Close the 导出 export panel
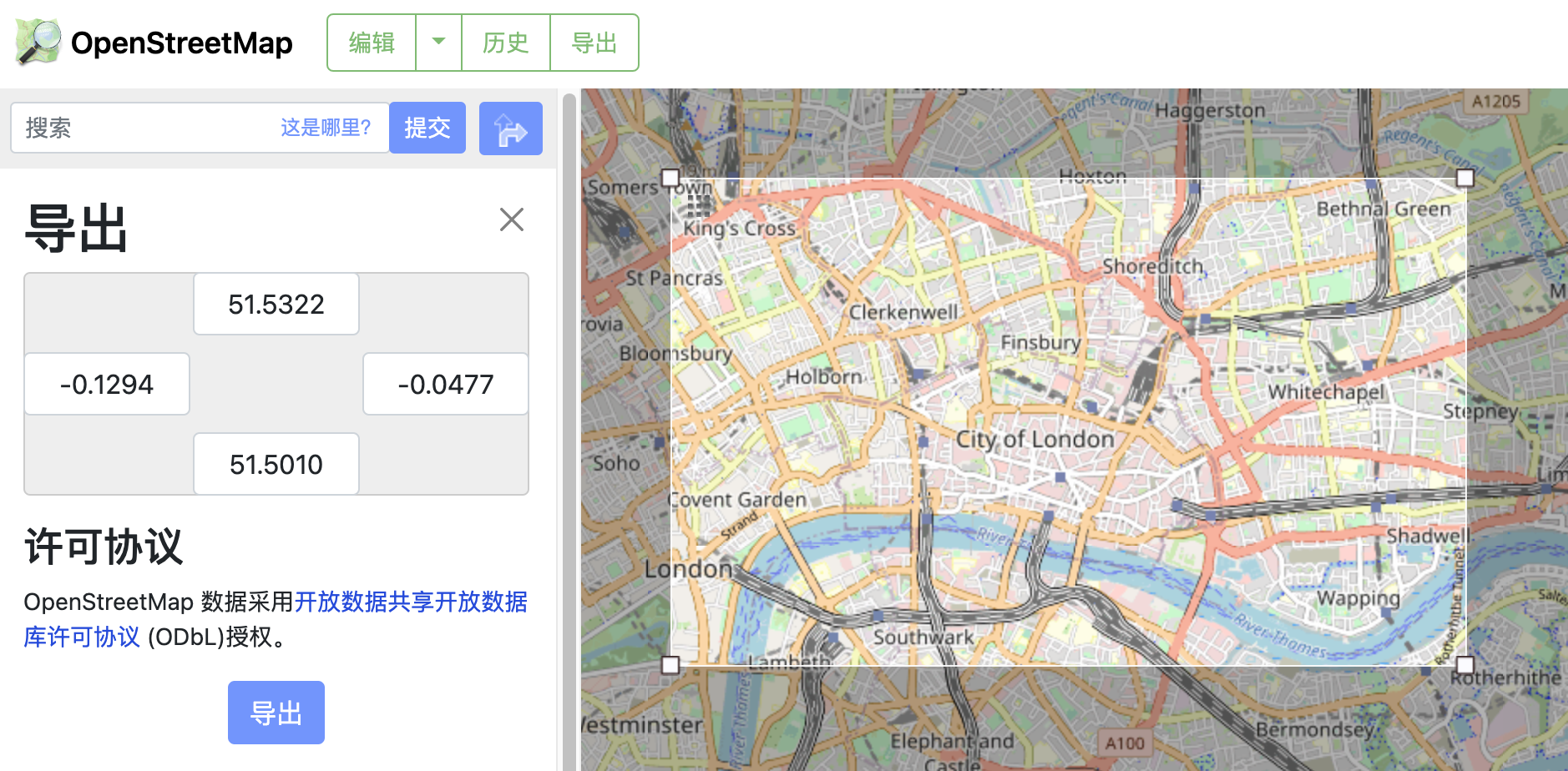Image resolution: width=1568 pixels, height=771 pixels. click(x=512, y=219)
